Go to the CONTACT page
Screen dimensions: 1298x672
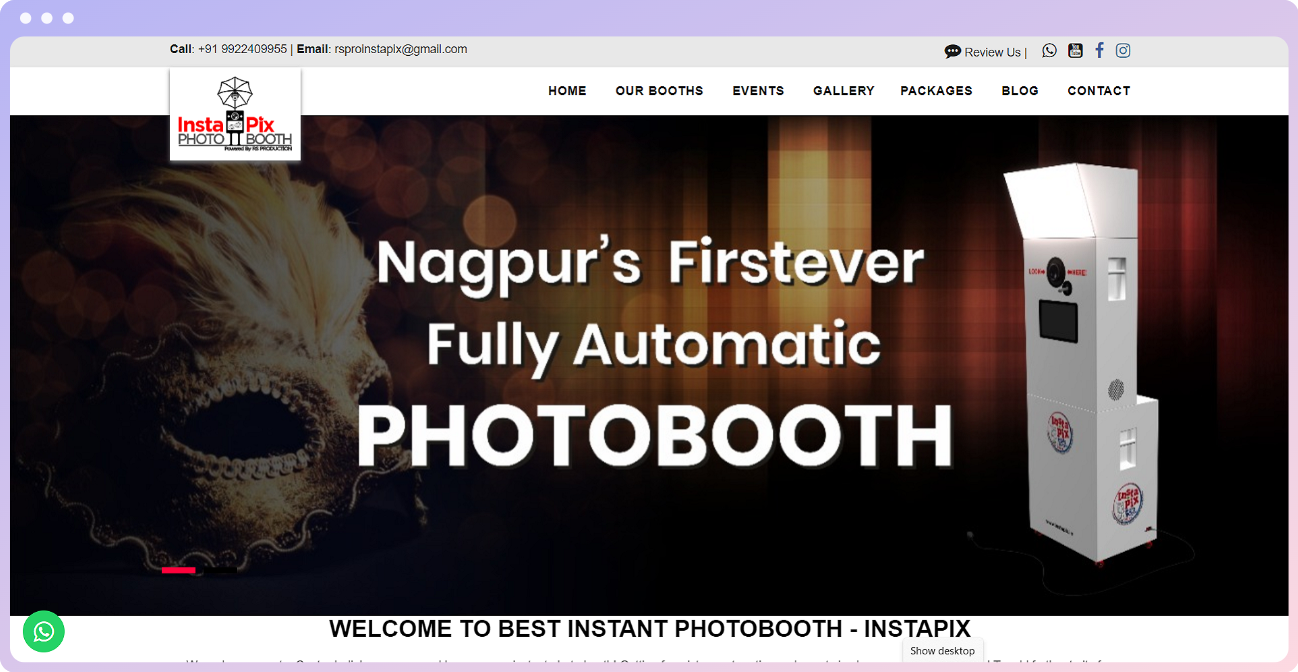click(1099, 91)
